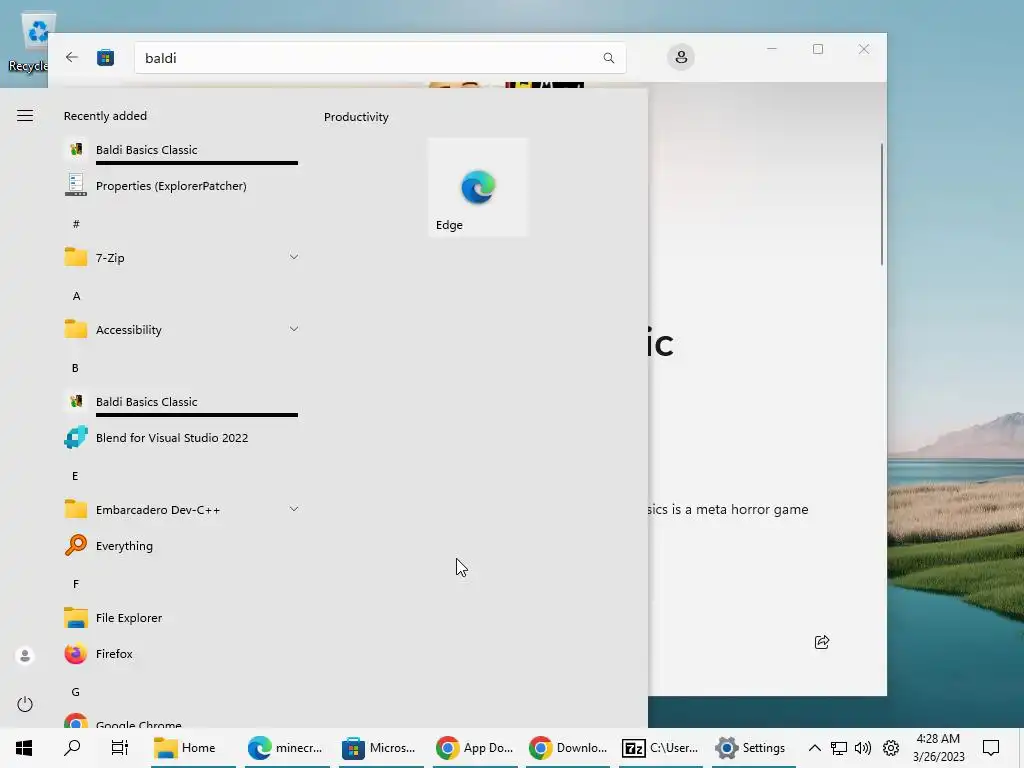Open Properties (ExplorerPatcher) in Start menu

181,185
